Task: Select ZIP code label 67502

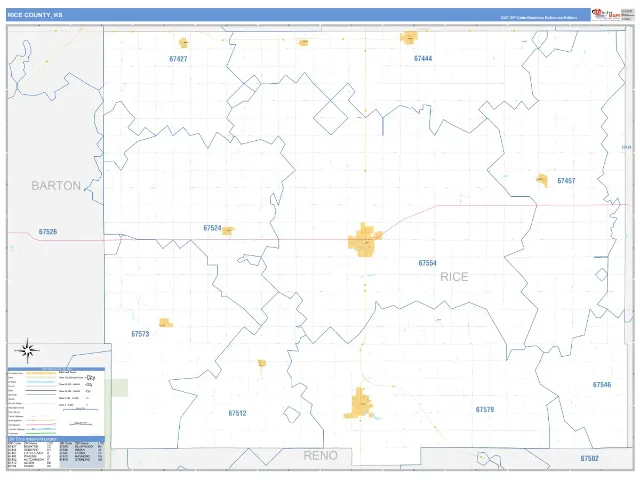Action: (x=589, y=458)
